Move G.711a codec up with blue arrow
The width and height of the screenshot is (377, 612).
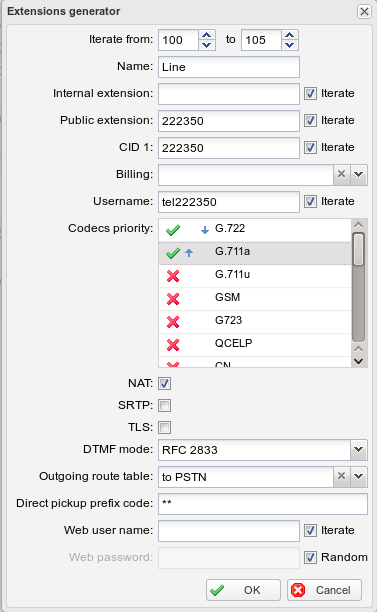(x=189, y=253)
